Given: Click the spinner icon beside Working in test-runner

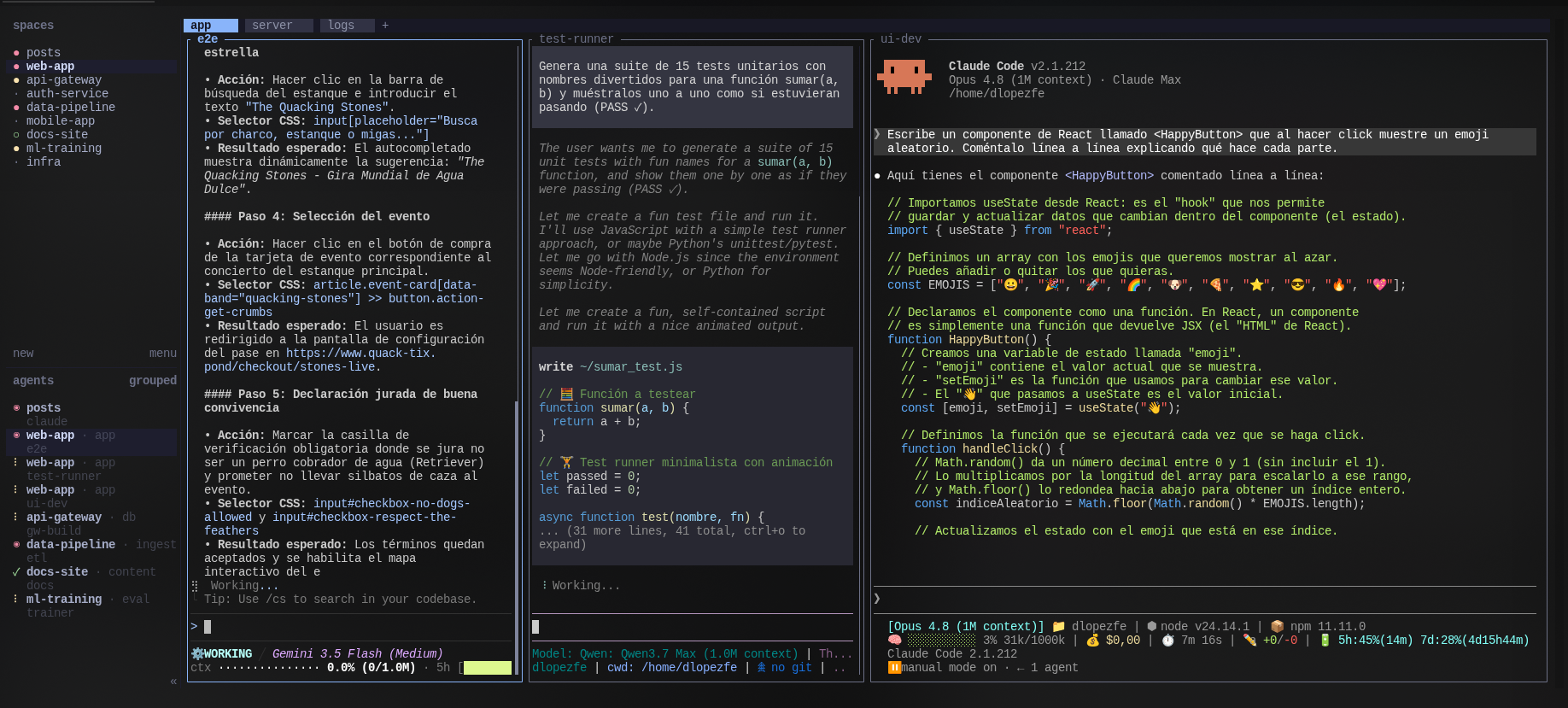Looking at the screenshot, I should (545, 586).
